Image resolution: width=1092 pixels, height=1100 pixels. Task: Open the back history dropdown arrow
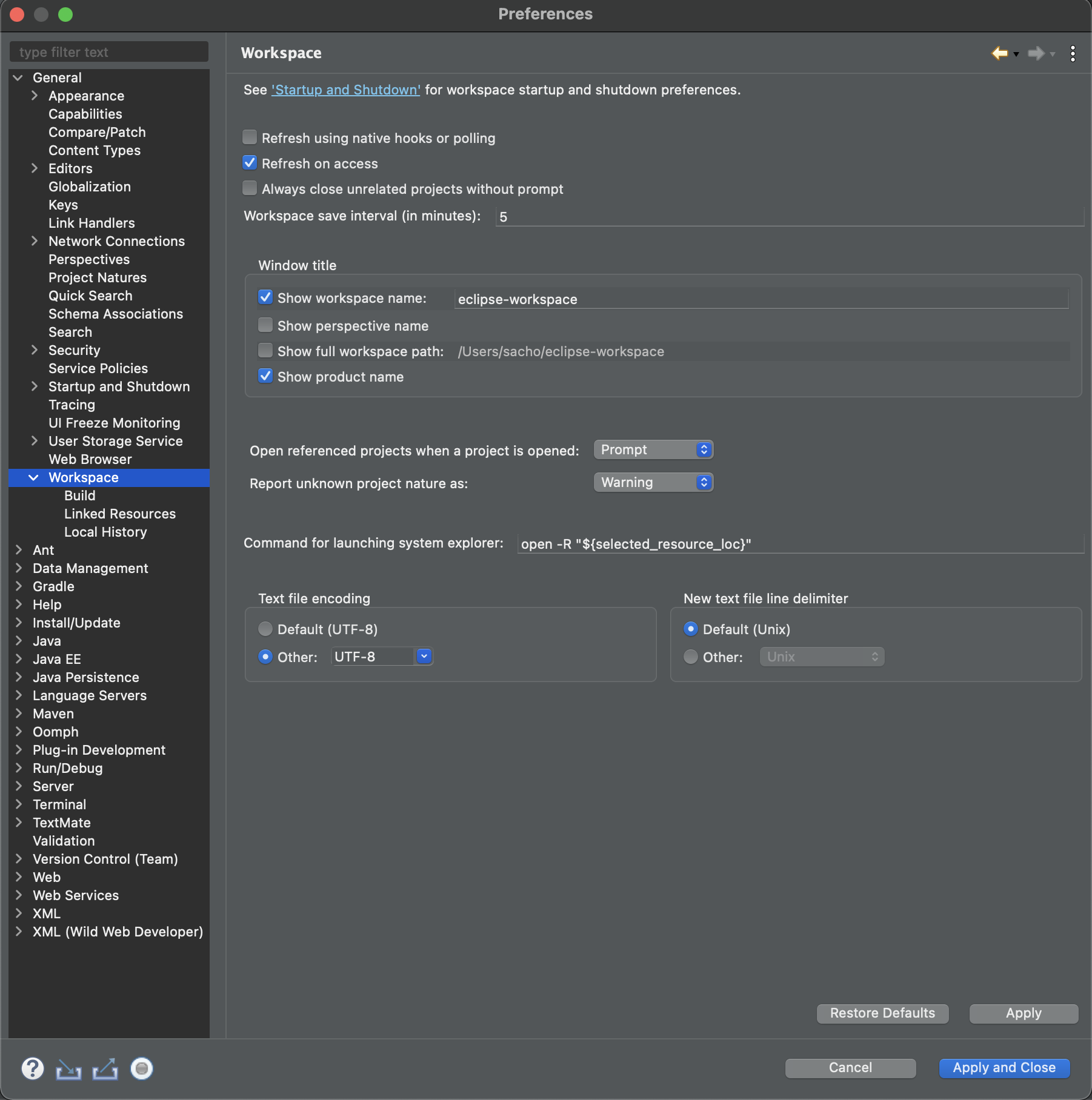coord(1016,55)
